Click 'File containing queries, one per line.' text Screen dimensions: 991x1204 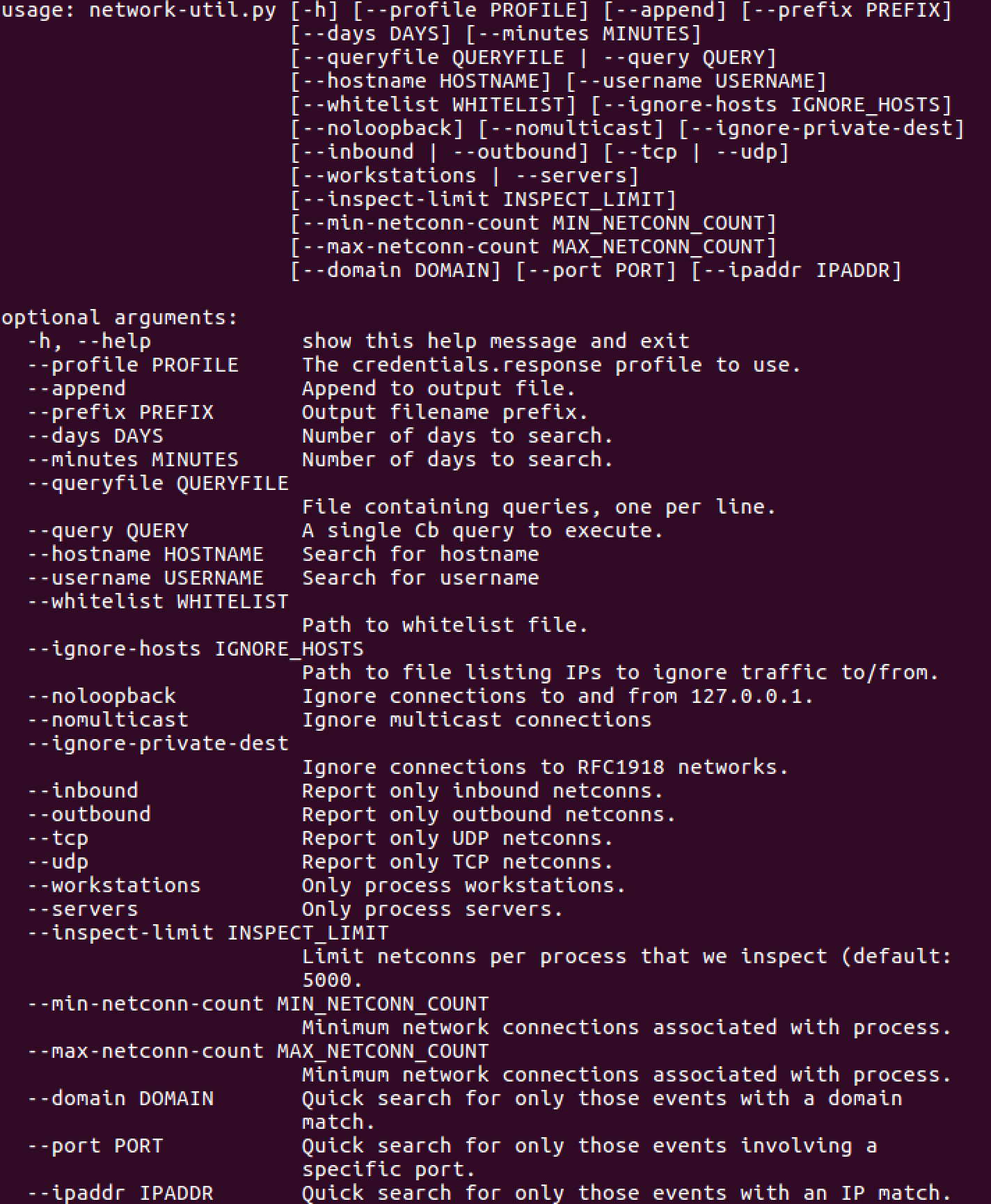(539, 507)
